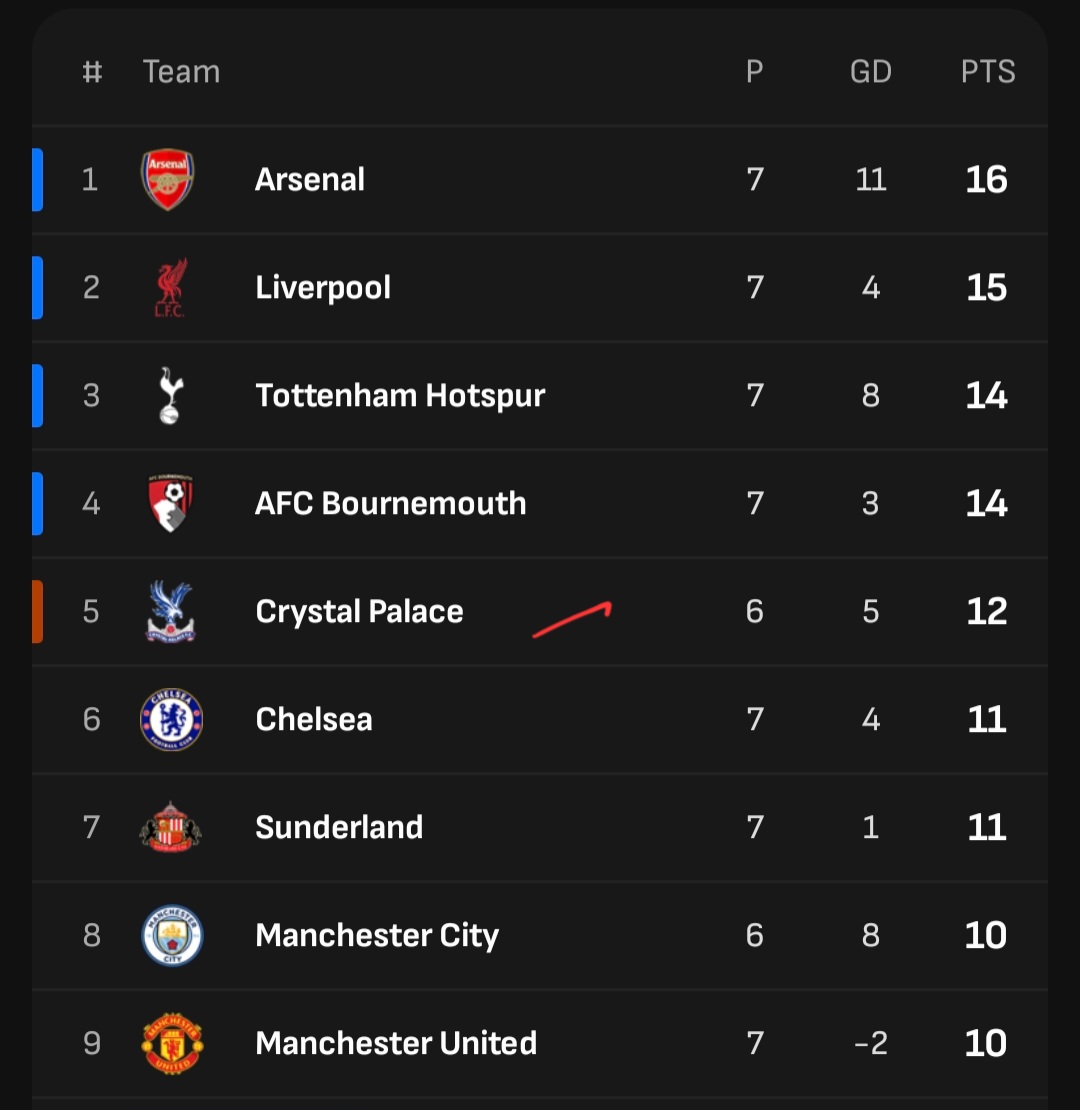
Task: Sort by GD column header
Action: tap(870, 72)
